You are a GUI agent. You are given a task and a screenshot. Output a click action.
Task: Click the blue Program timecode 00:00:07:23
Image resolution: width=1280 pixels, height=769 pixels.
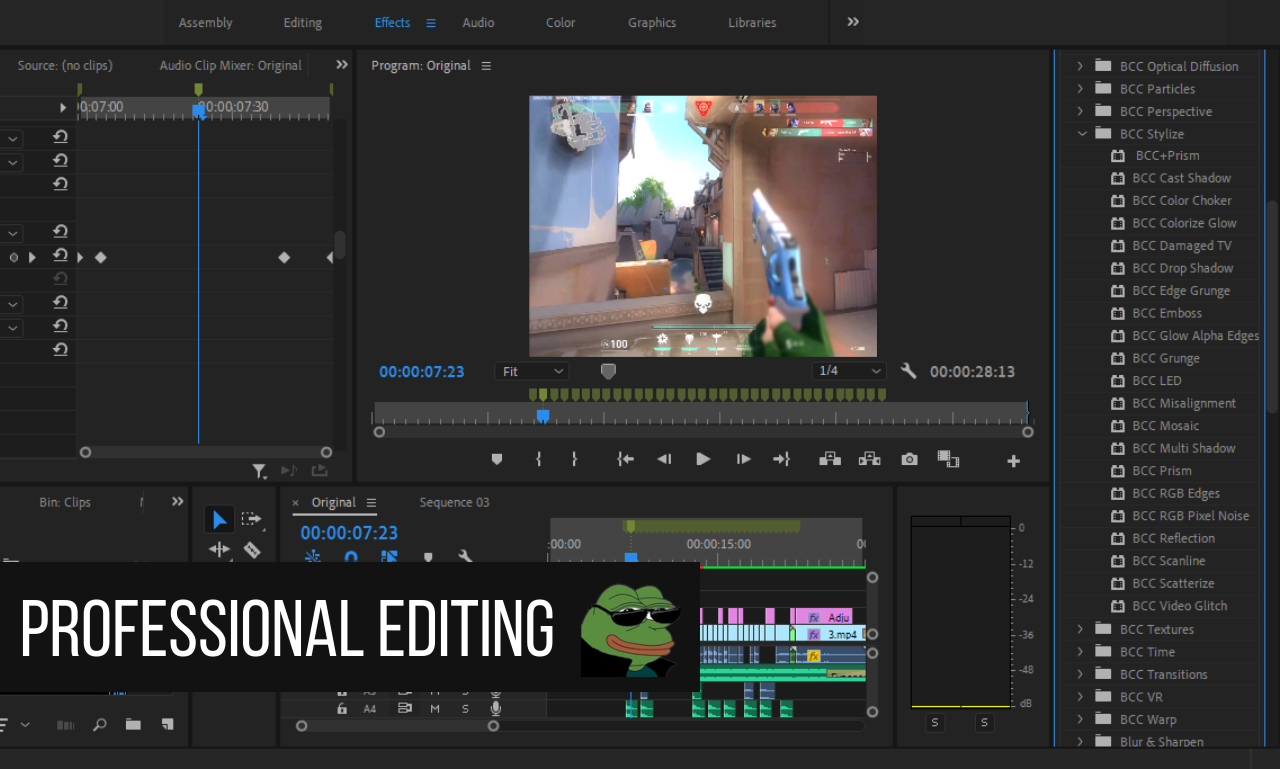[422, 371]
